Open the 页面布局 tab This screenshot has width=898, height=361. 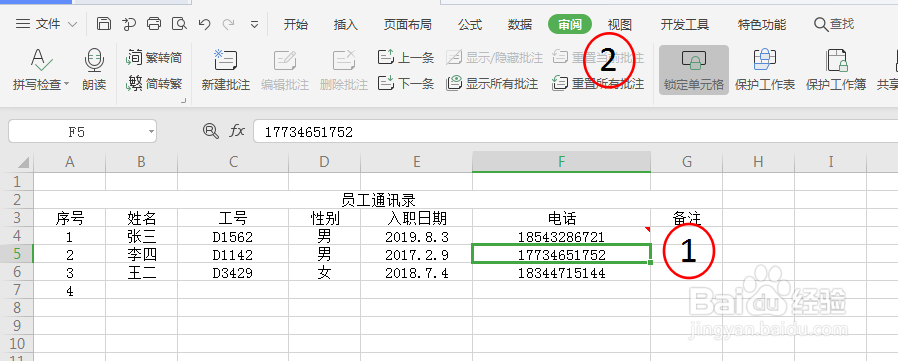[x=407, y=25]
